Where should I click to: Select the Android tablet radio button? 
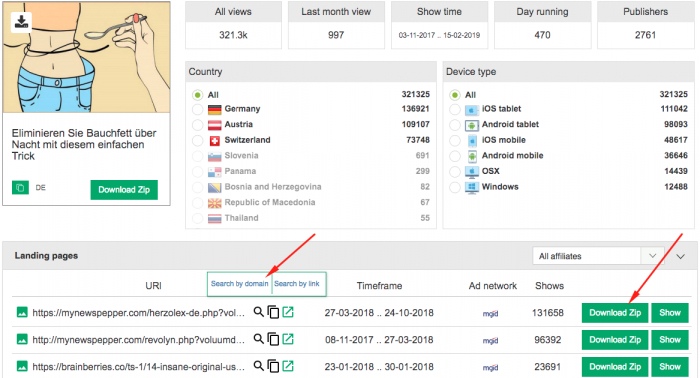pos(454,125)
